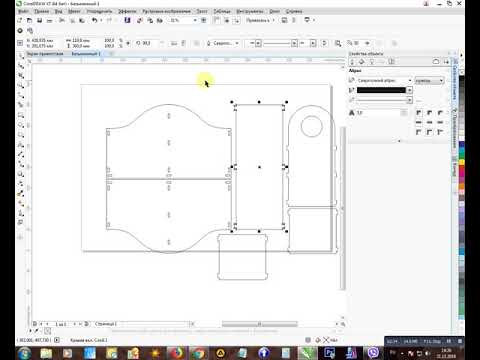Select the Interactive Fill tool in toolbox
Viewport: 480px width, 360px height.
[x=21, y=204]
